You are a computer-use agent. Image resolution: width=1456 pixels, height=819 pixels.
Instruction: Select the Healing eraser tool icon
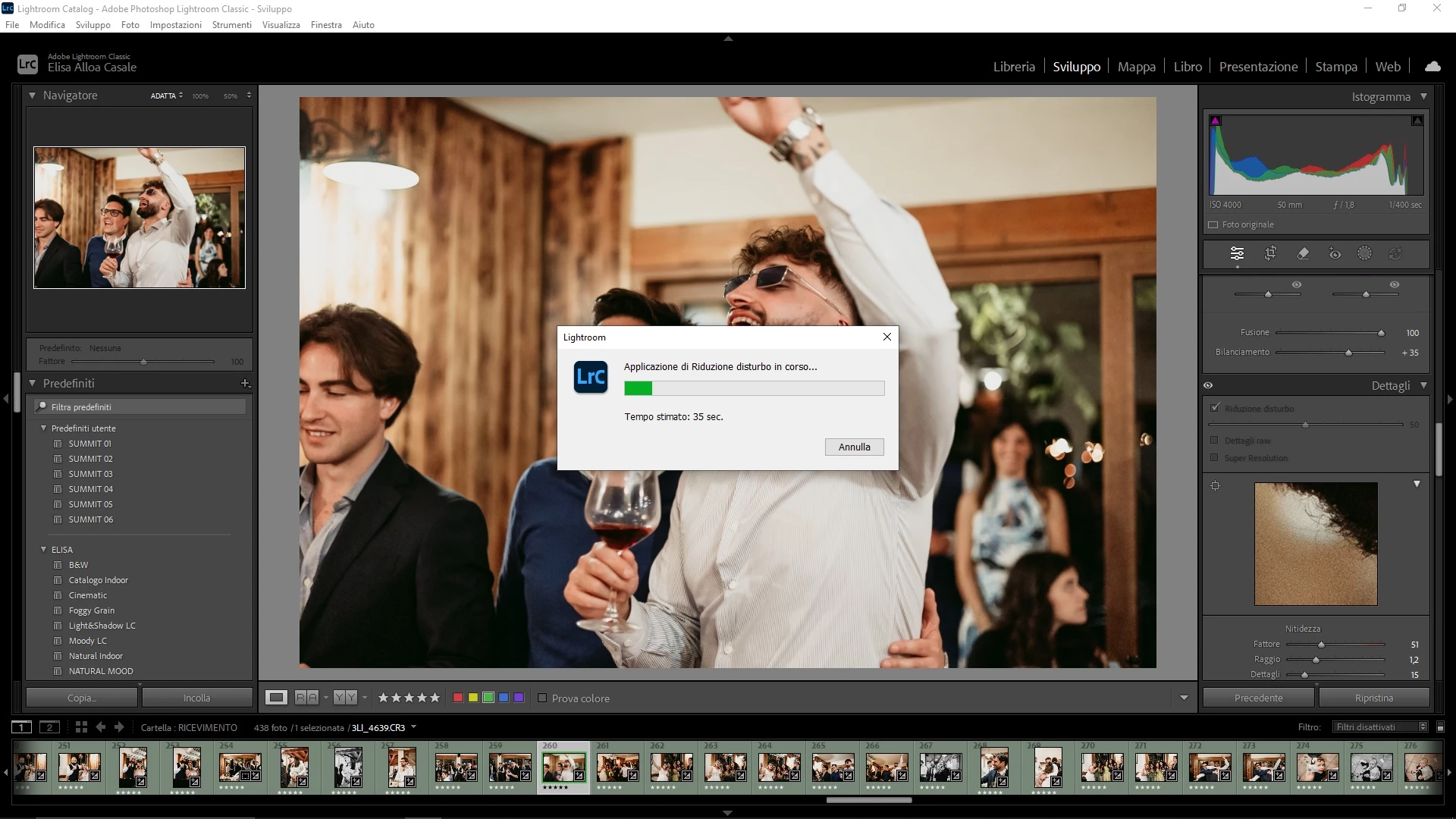(1303, 254)
